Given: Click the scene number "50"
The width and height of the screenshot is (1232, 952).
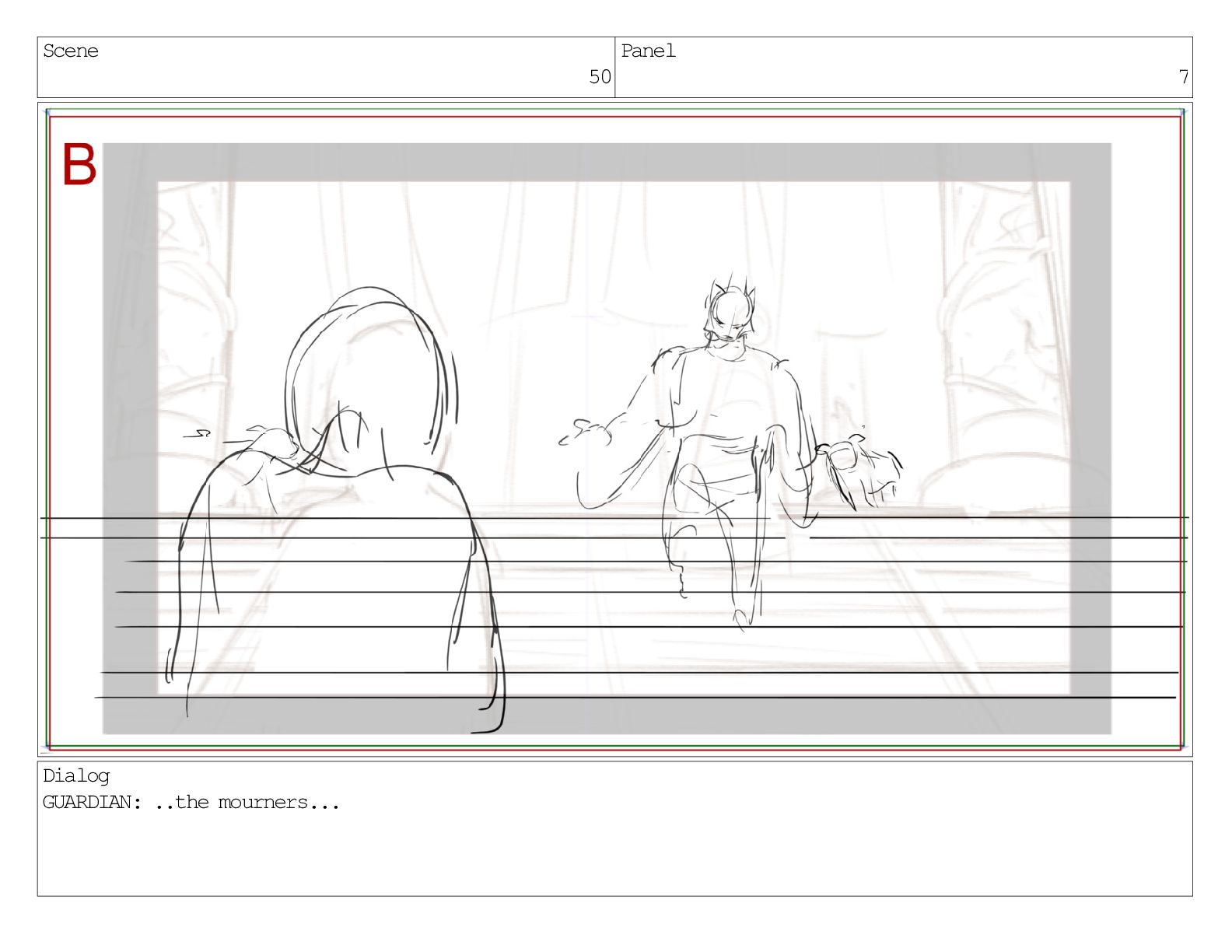Looking at the screenshot, I should pyautogui.click(x=600, y=77).
